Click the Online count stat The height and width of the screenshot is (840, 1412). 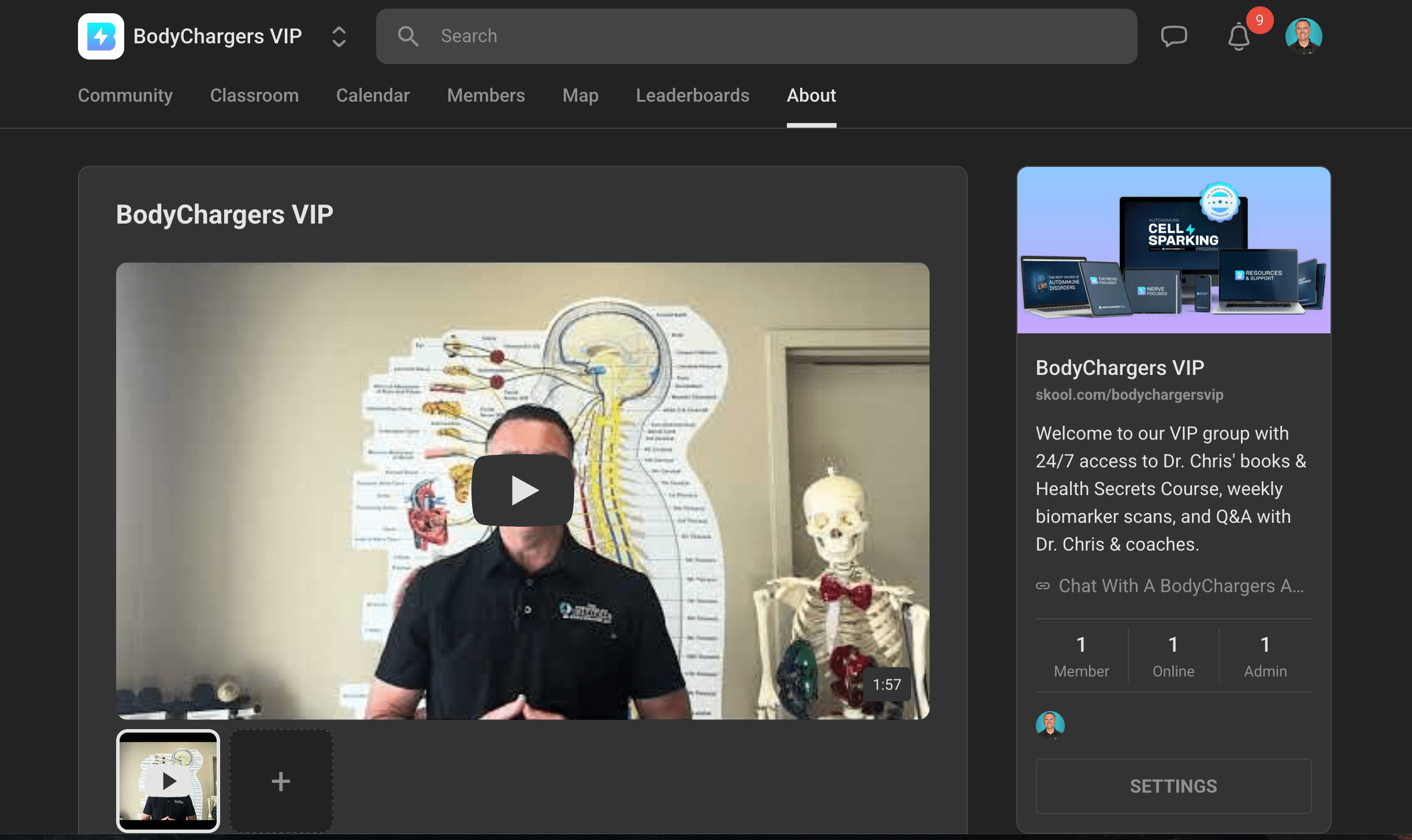click(x=1173, y=656)
